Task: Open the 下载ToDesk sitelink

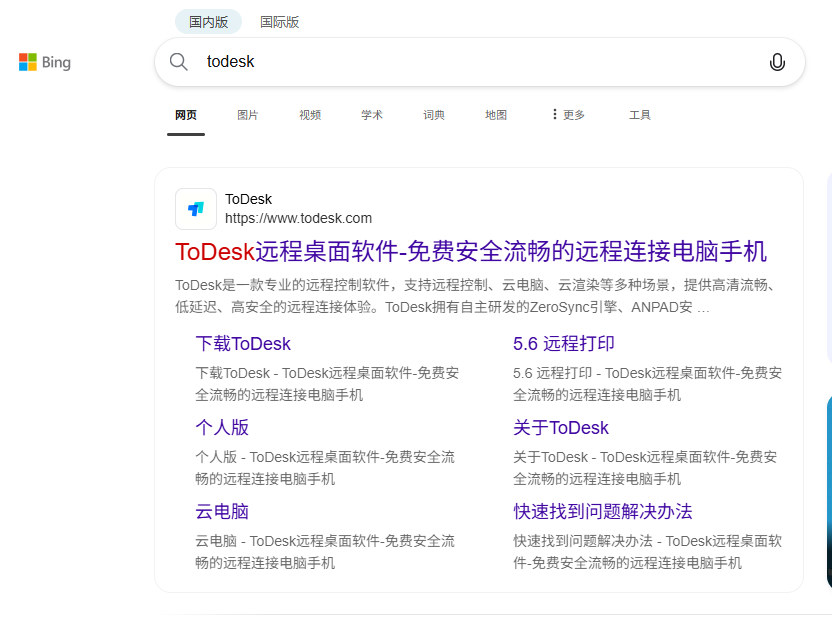Action: (x=243, y=343)
